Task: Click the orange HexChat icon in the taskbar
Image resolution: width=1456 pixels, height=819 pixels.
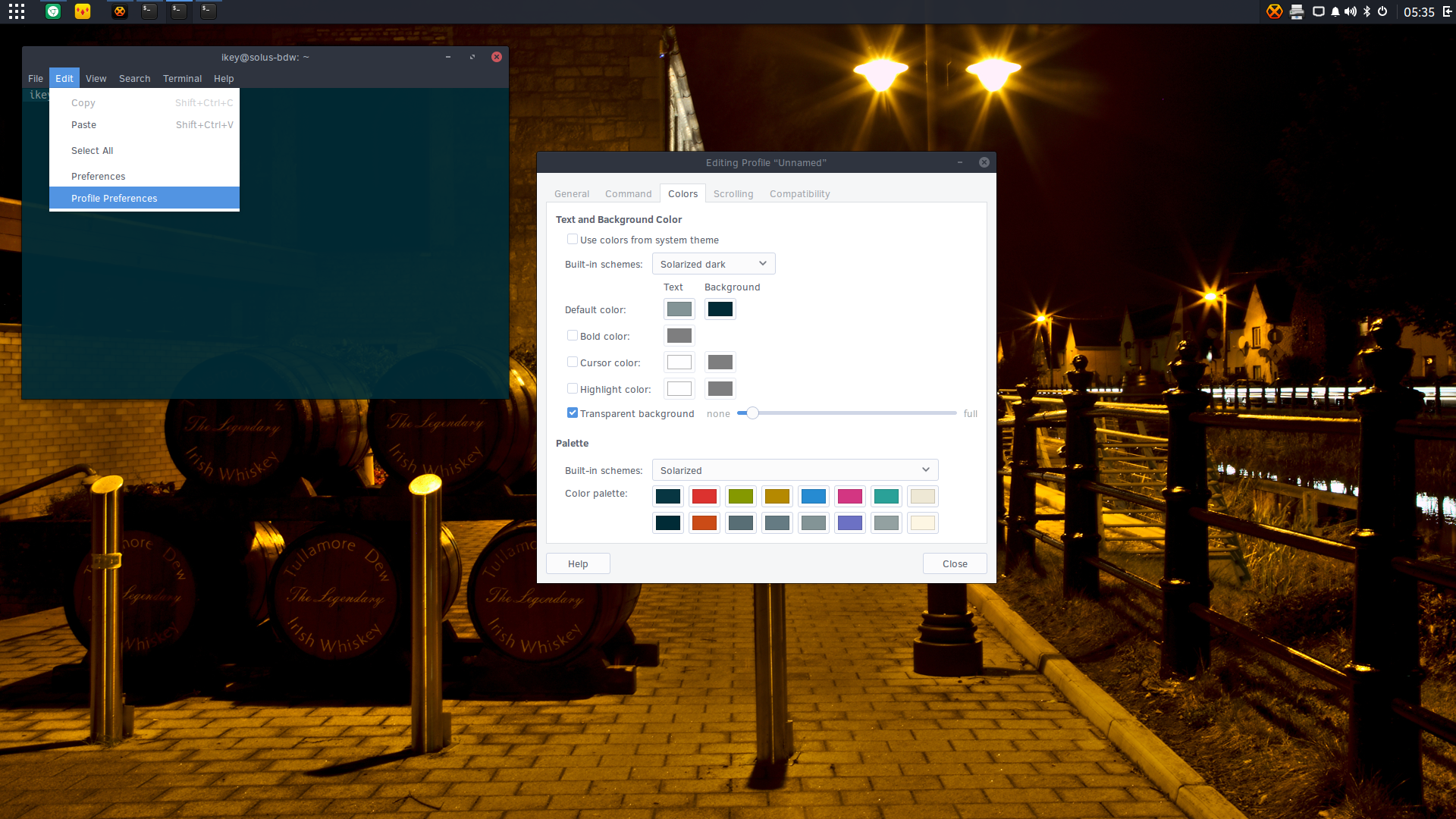Action: point(120,11)
